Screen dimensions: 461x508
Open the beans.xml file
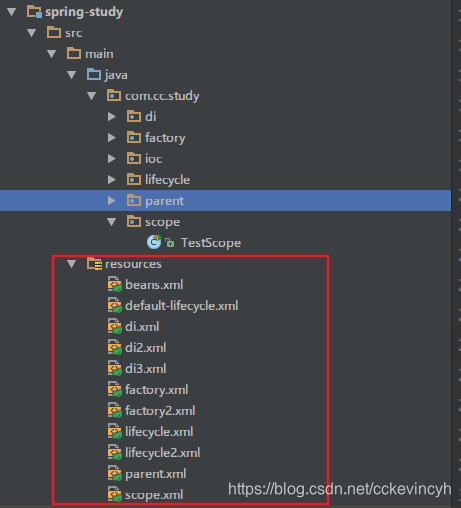154,285
